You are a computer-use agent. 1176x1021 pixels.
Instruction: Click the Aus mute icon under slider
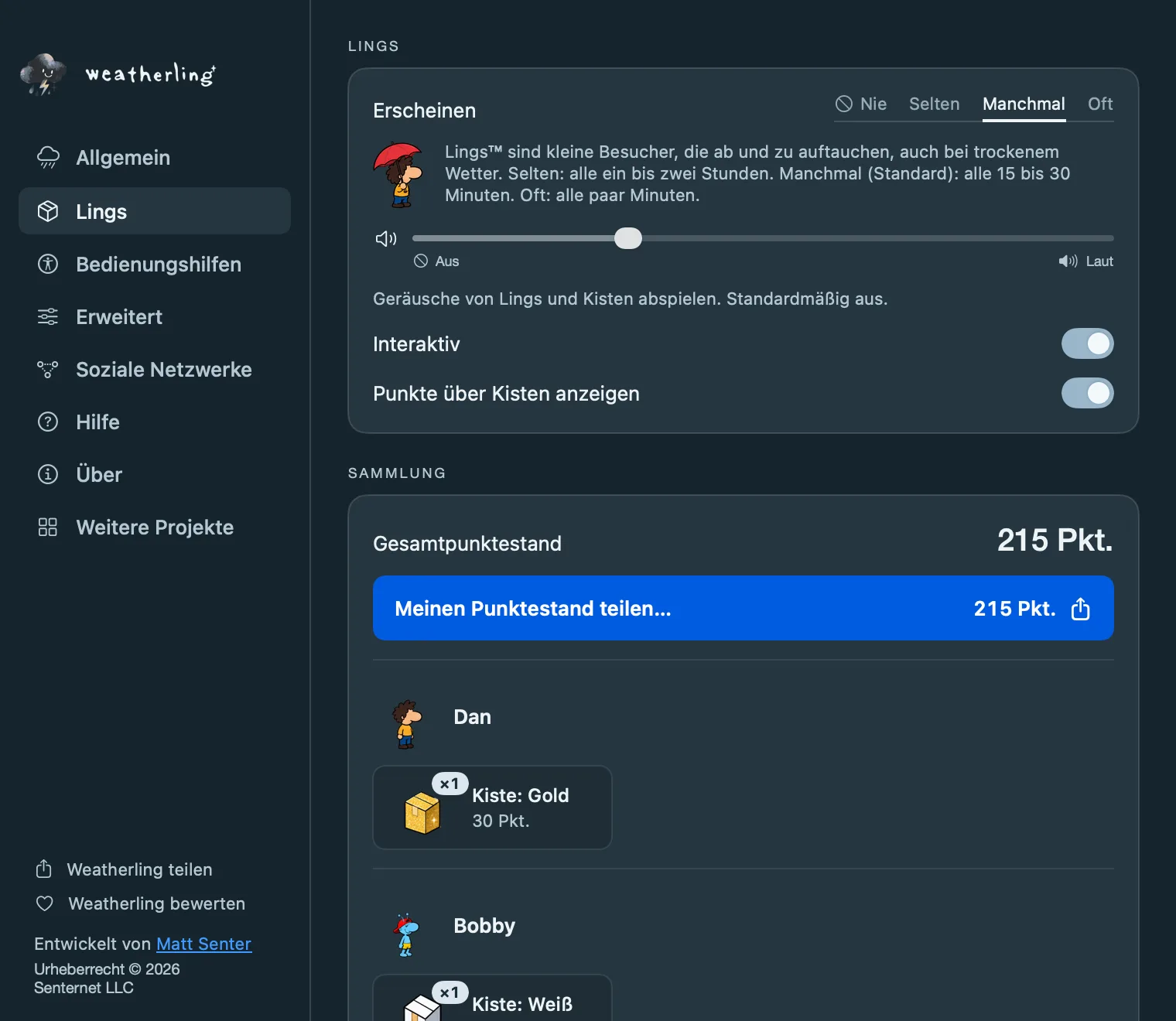(421, 261)
